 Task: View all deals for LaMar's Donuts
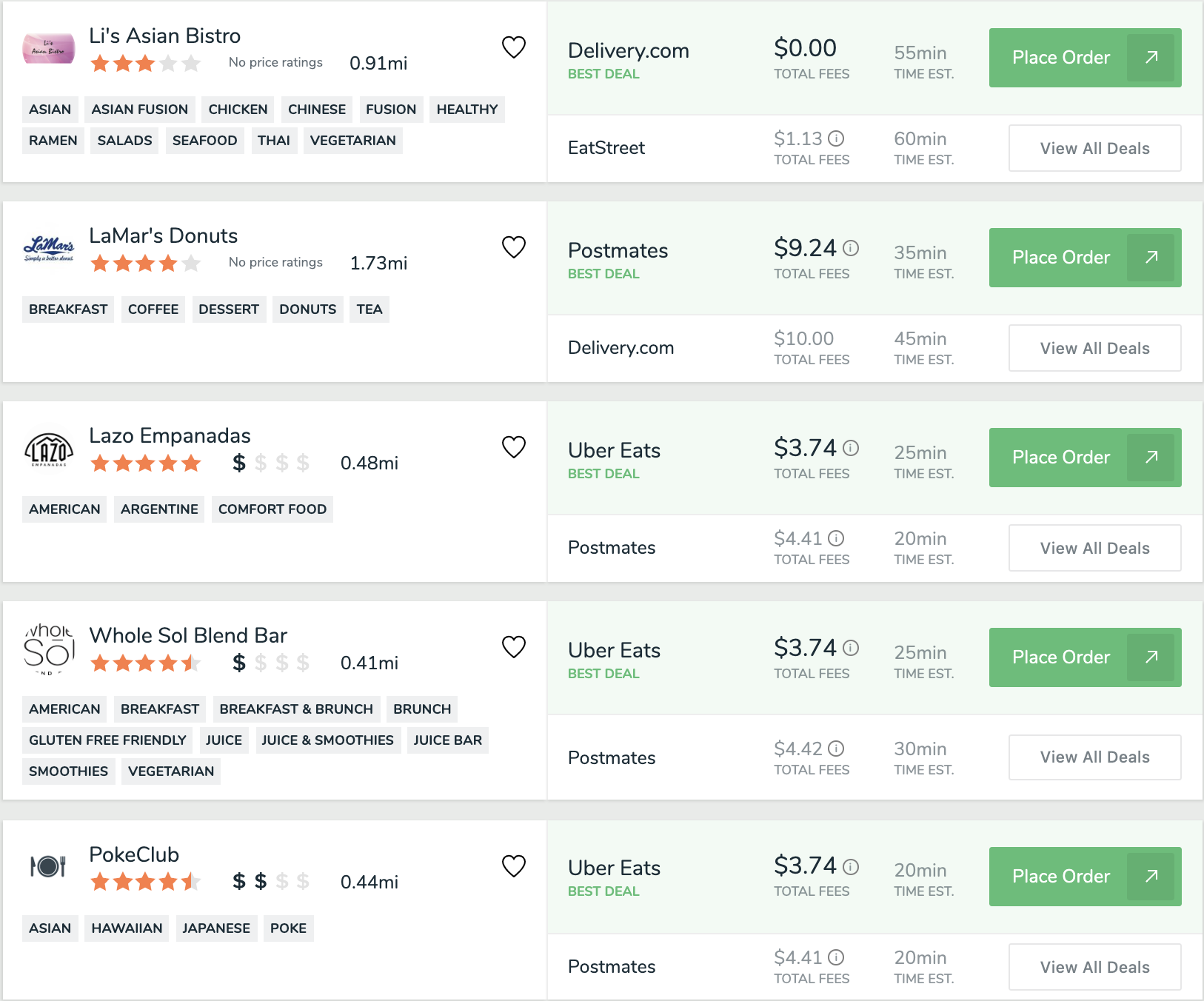tap(1095, 348)
